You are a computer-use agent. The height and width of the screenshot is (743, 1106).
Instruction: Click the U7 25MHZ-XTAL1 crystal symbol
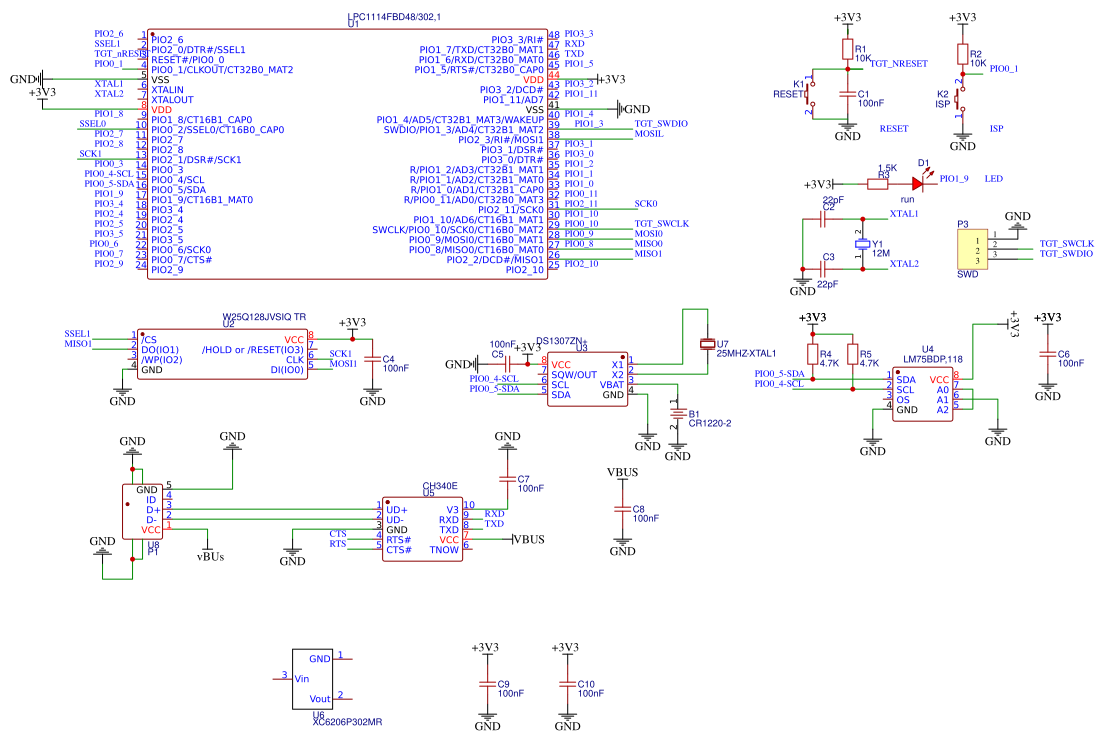point(707,344)
